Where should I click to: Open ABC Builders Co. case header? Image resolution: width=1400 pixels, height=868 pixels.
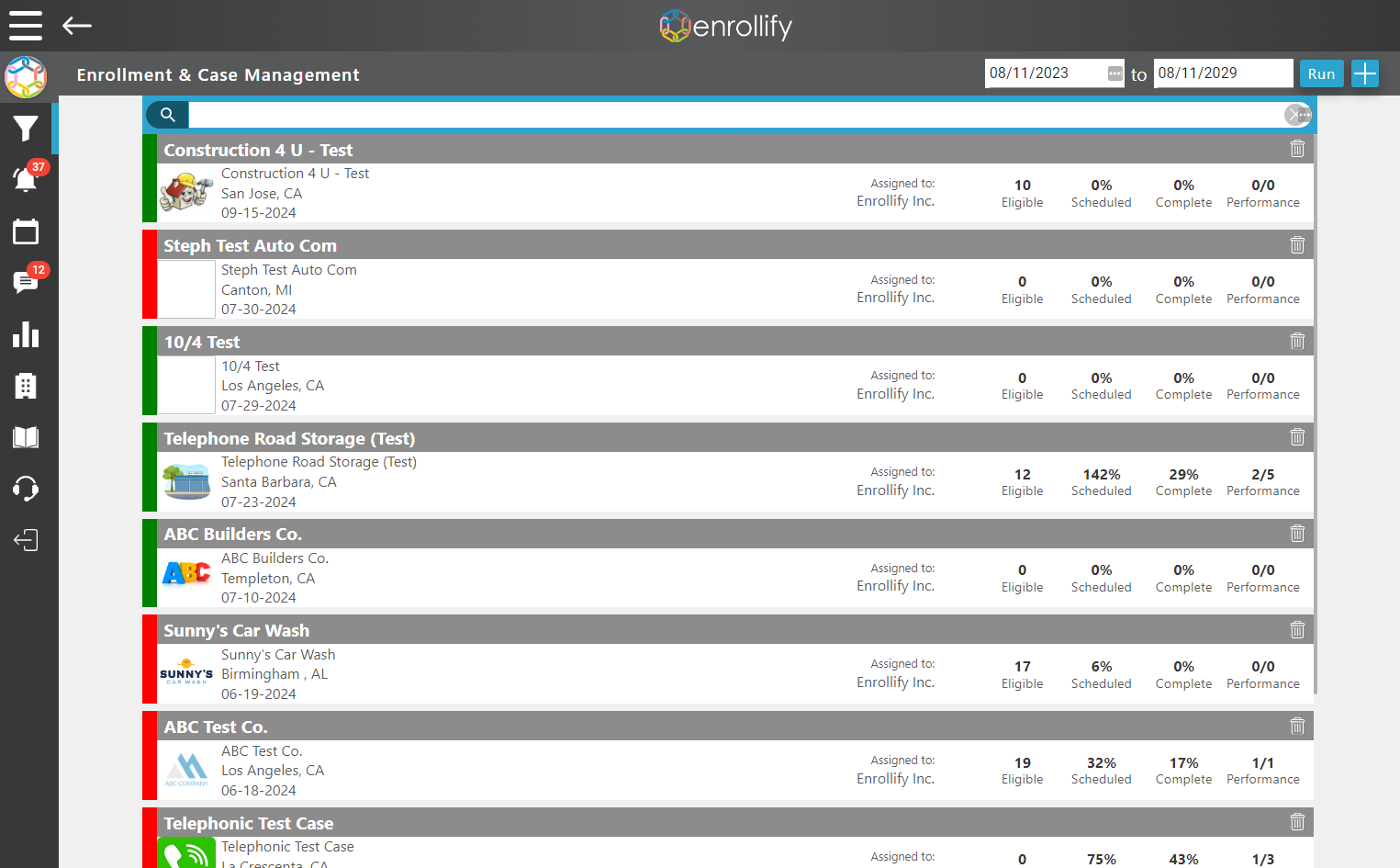[735, 534]
